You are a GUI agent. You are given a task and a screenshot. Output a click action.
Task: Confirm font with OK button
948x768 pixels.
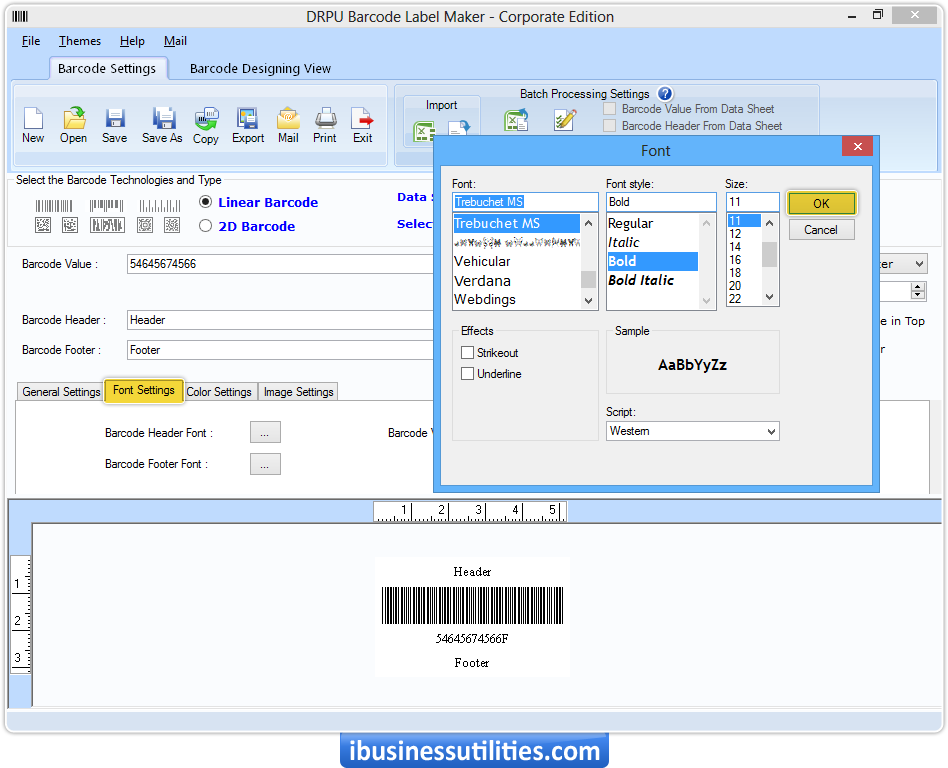[x=821, y=204]
